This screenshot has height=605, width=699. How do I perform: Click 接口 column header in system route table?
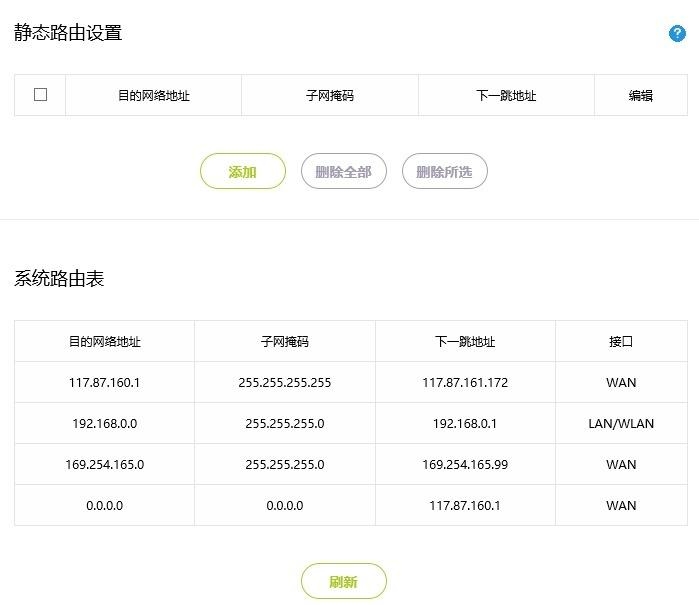pyautogui.click(x=621, y=342)
